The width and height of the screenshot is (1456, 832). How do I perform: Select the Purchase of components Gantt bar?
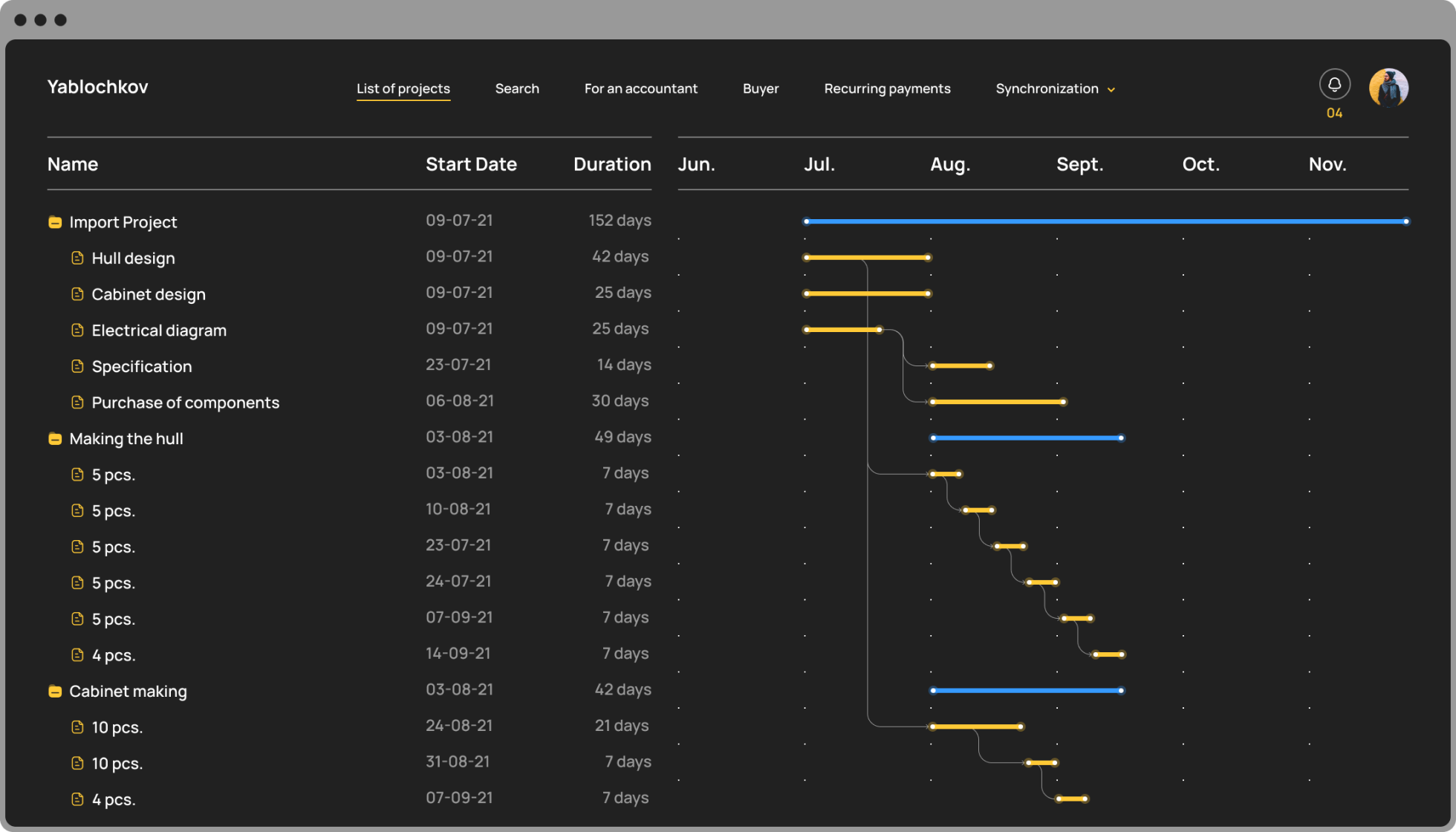998,402
